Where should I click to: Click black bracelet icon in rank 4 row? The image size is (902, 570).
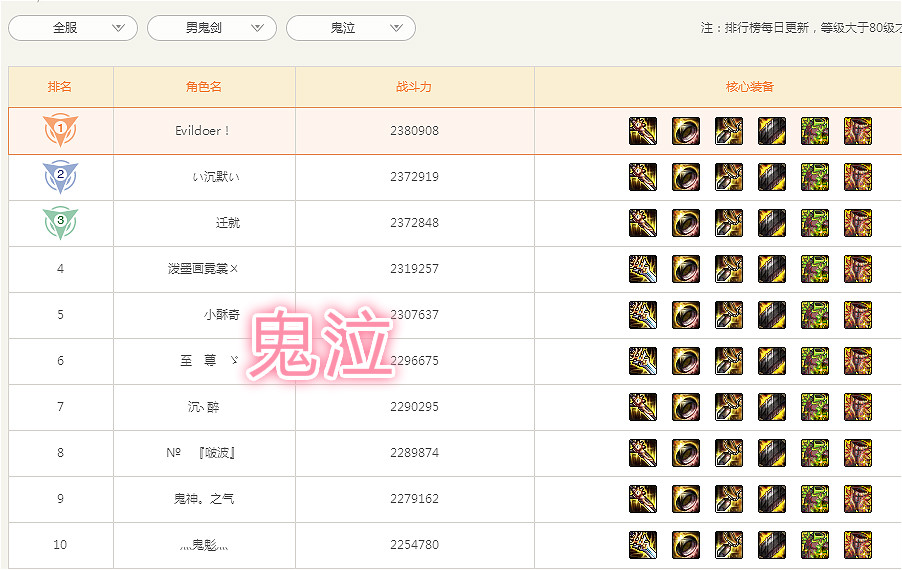click(772, 269)
